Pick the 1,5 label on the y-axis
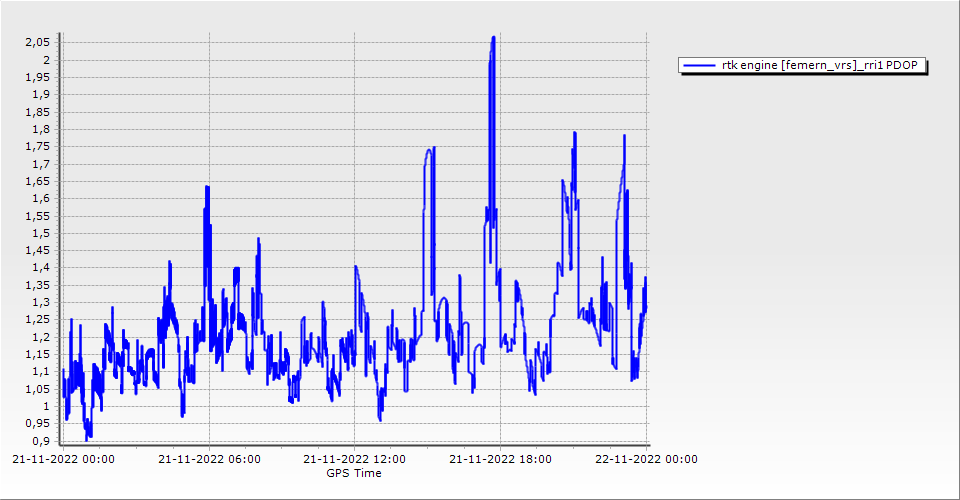Screen dimensions: 960x500 coord(41,233)
